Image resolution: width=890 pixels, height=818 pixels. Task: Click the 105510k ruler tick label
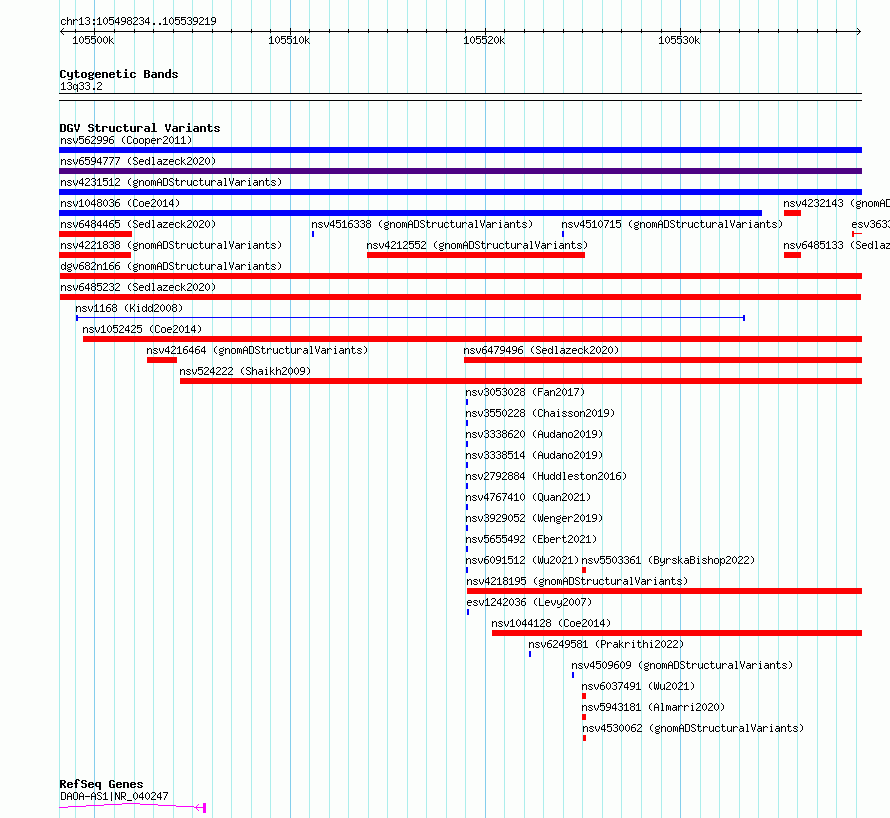(x=289, y=40)
